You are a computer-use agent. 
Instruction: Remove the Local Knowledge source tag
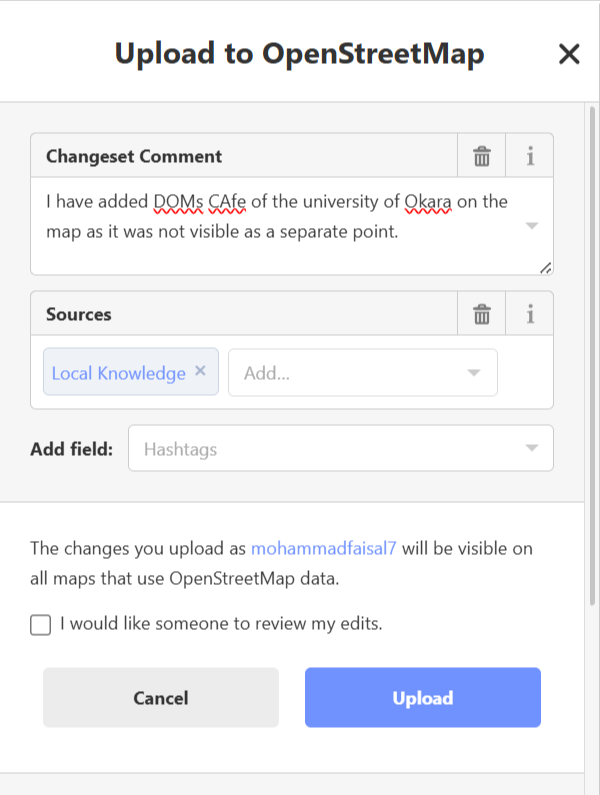click(x=200, y=371)
